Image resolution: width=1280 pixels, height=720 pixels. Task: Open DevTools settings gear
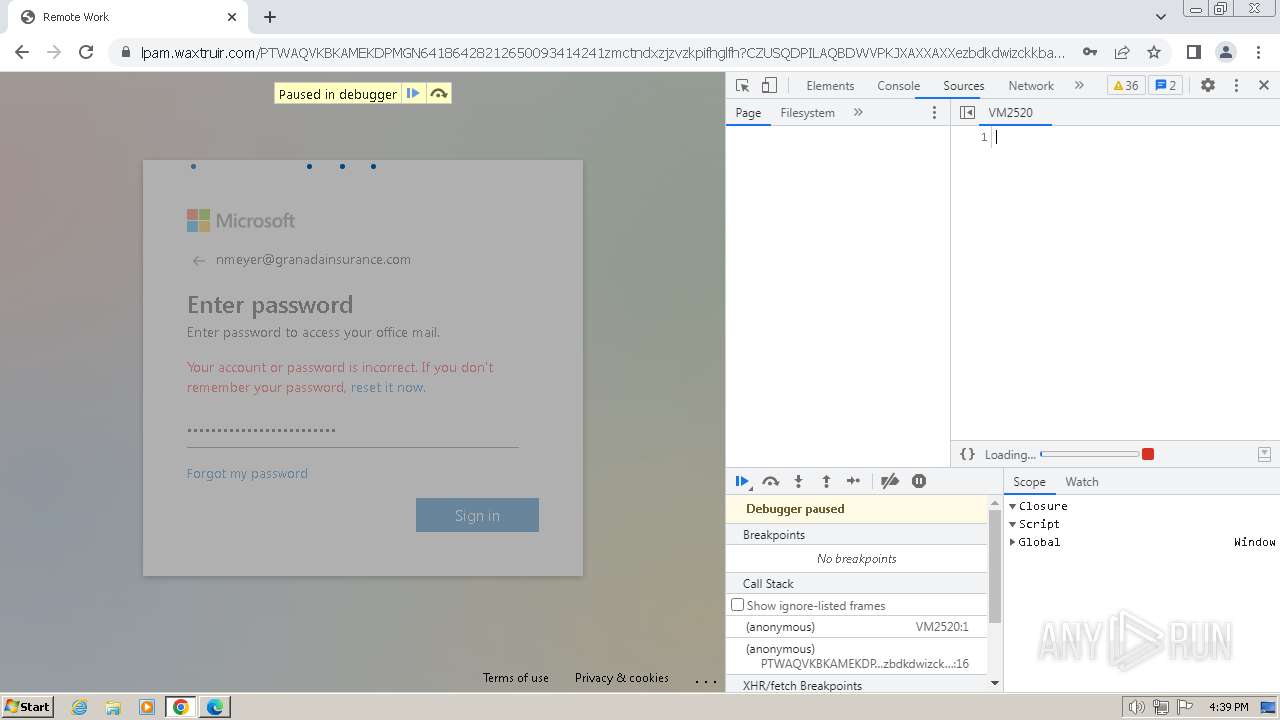[1208, 86]
